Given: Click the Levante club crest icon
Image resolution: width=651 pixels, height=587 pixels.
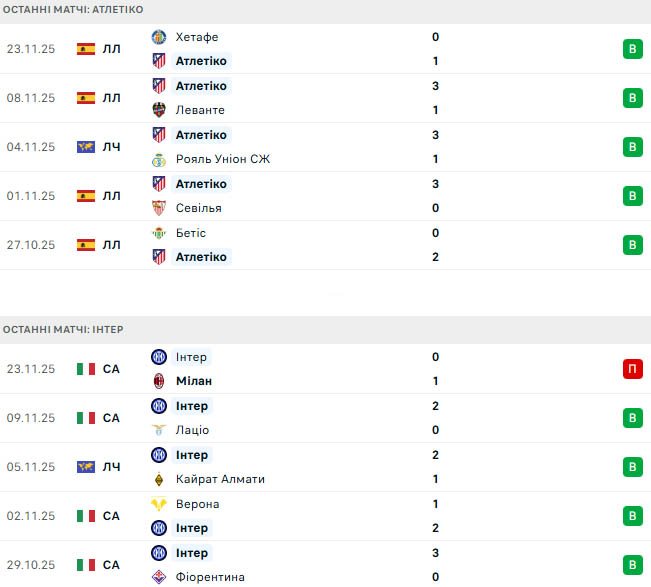Looking at the screenshot, I should pos(158,110).
